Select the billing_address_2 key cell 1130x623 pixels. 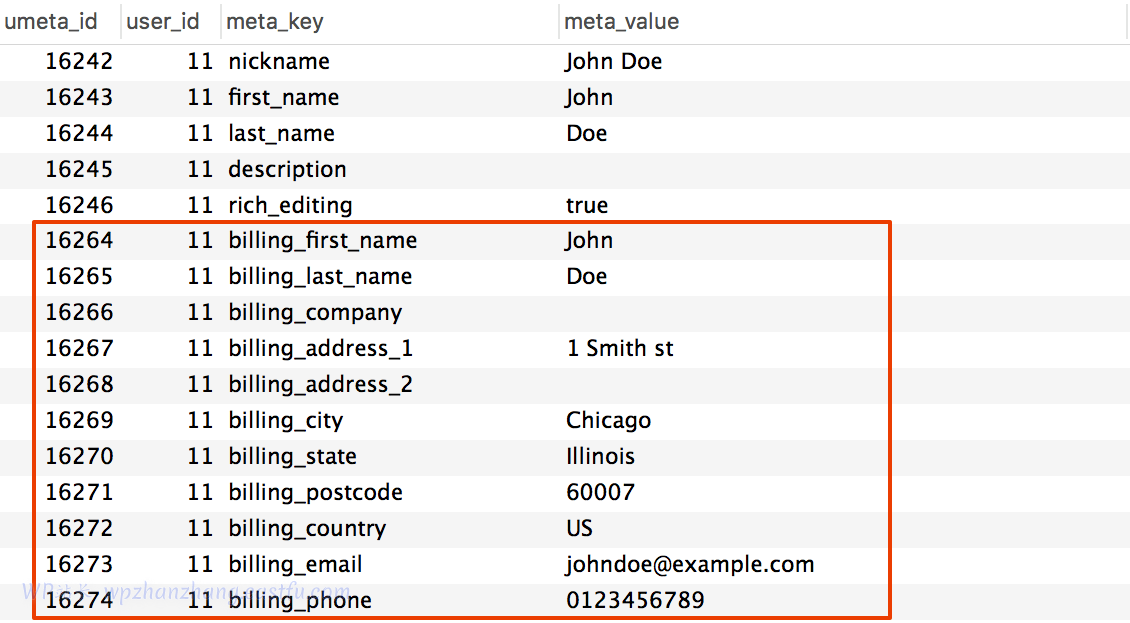pos(320,385)
